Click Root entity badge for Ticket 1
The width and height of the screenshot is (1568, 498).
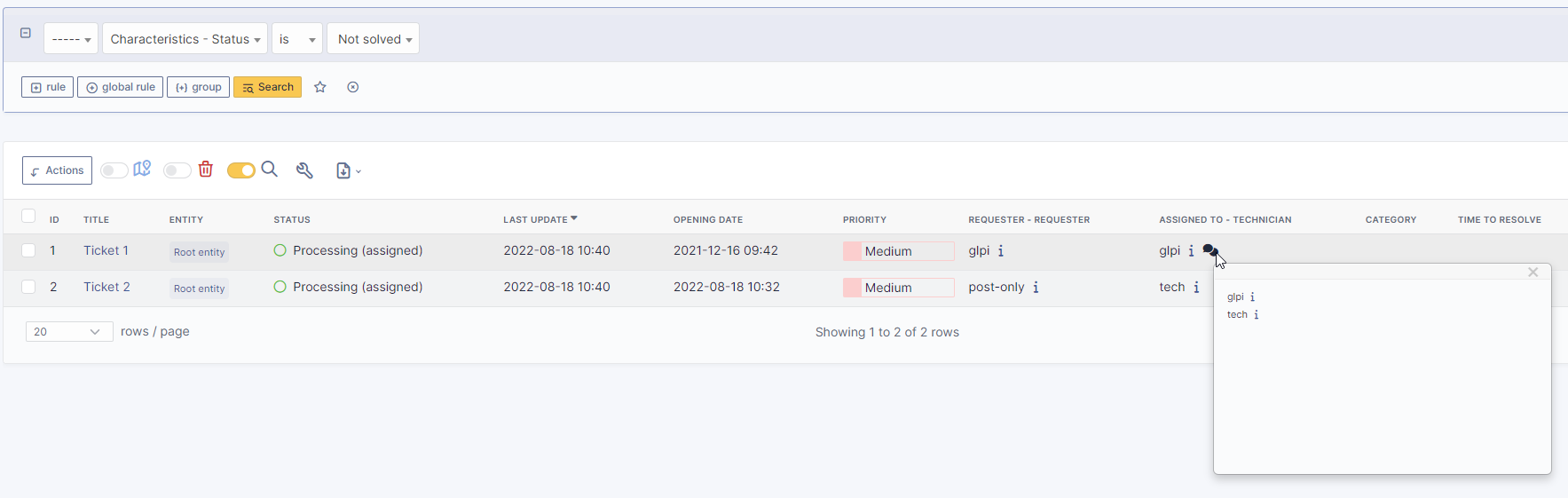[199, 252]
